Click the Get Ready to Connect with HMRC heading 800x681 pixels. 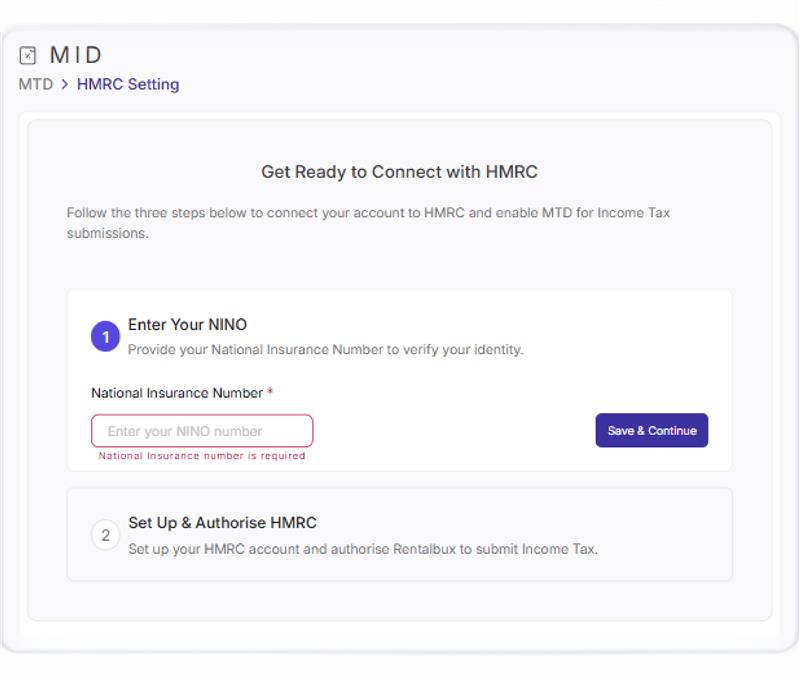point(399,172)
